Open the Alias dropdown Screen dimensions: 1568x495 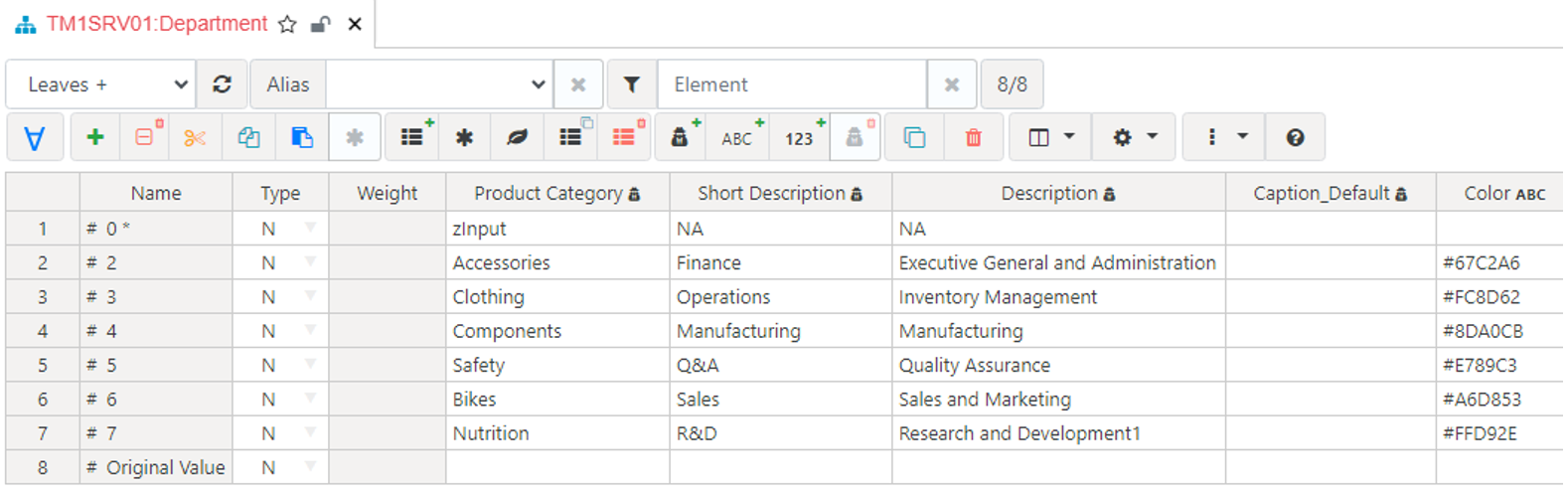coord(440,84)
